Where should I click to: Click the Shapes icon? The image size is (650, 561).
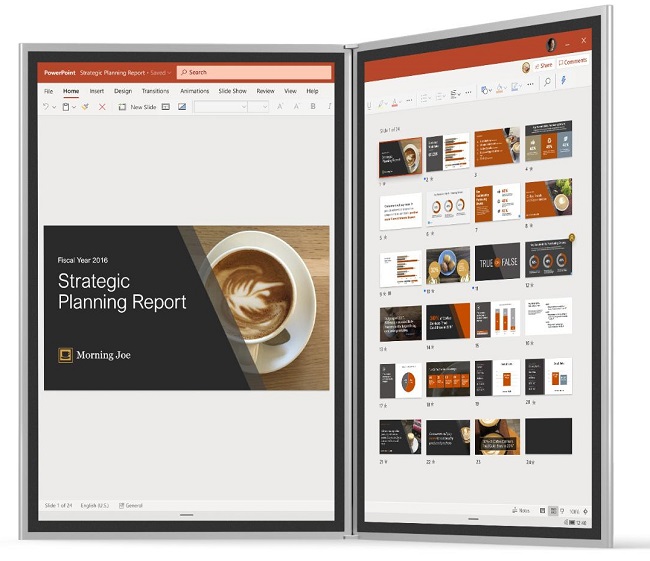click(484, 90)
